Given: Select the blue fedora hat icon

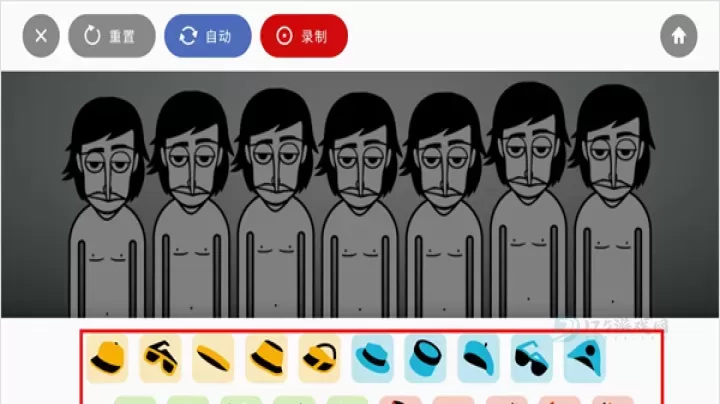Looking at the screenshot, I should (x=372, y=359).
